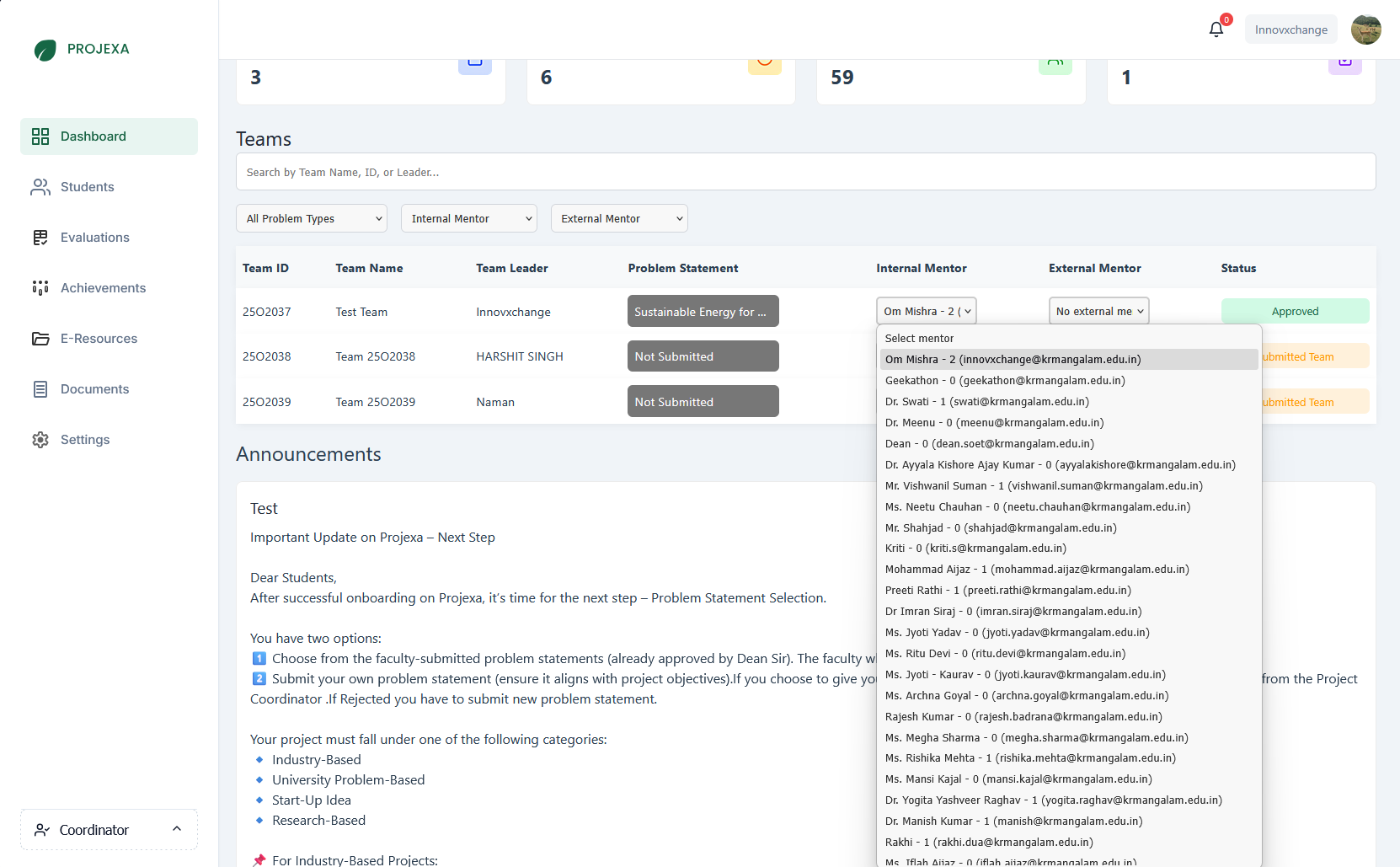Screen dimensions: 1400x867
Task: Open the All Problem Types dropdown
Action: point(311,218)
